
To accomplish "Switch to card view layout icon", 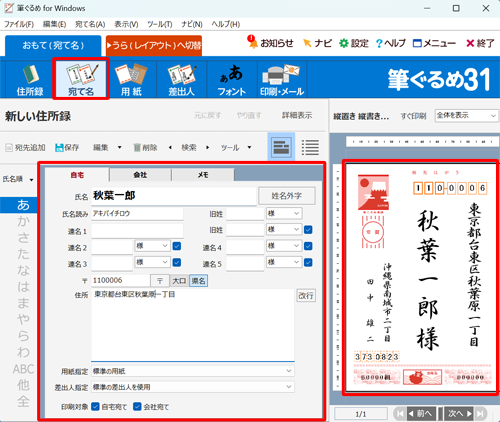I will [x=281, y=147].
